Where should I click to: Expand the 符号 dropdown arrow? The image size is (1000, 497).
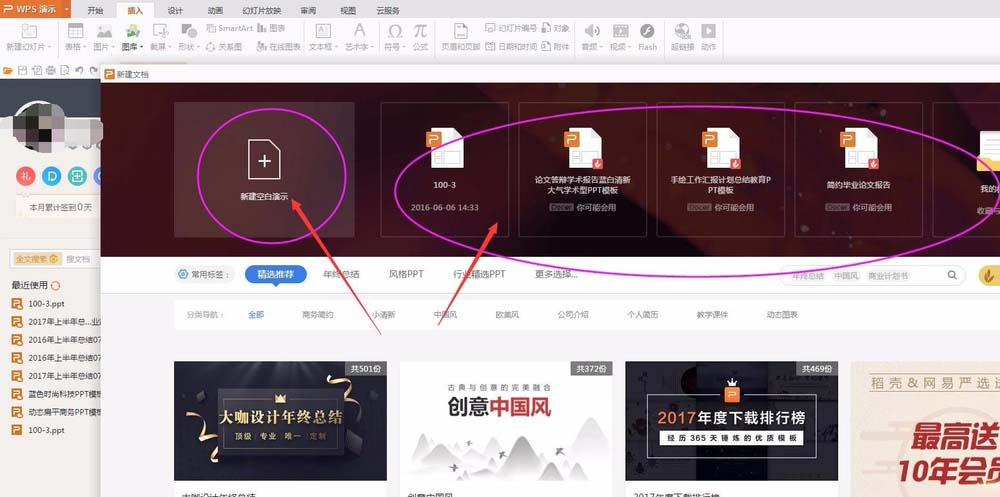tap(404, 47)
